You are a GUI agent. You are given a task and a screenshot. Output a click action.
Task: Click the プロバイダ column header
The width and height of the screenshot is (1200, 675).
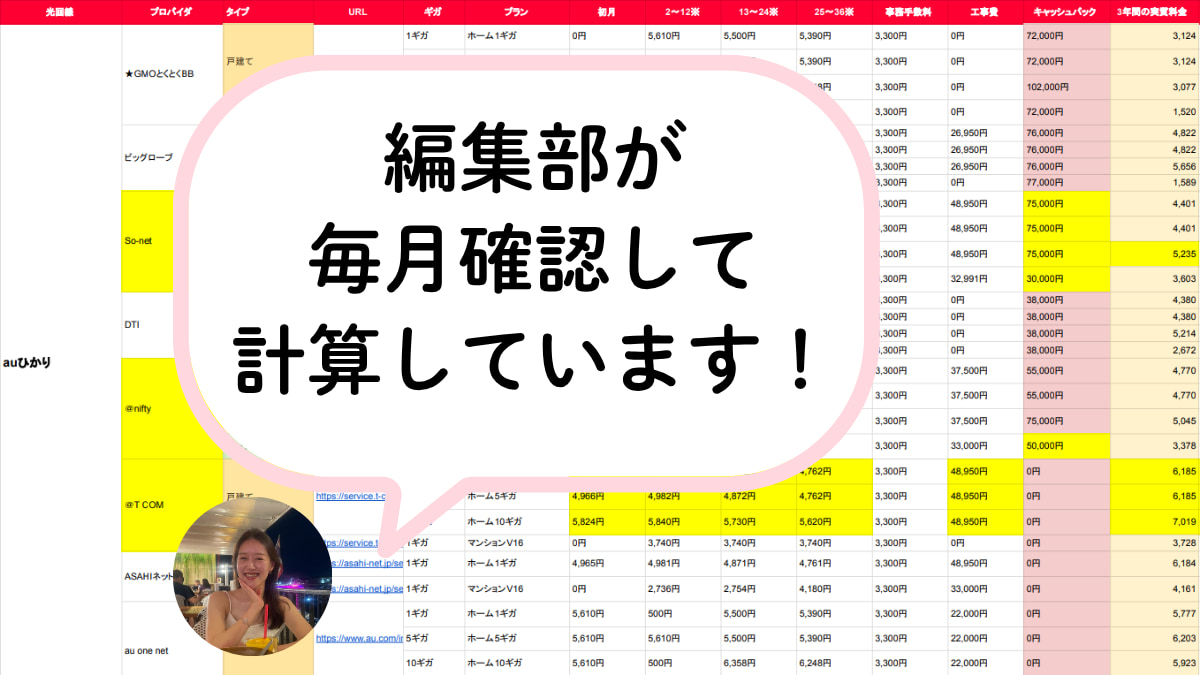click(171, 12)
